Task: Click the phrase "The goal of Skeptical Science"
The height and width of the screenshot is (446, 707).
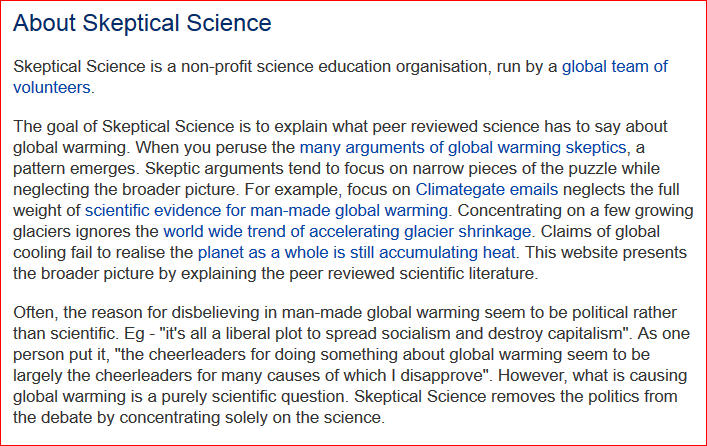Action: pyautogui.click(x=124, y=127)
